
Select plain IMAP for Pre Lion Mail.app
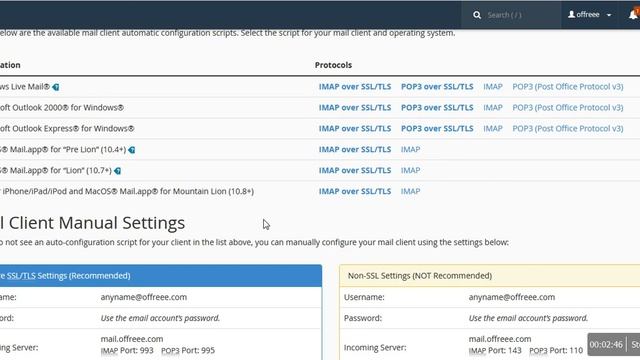(410, 149)
